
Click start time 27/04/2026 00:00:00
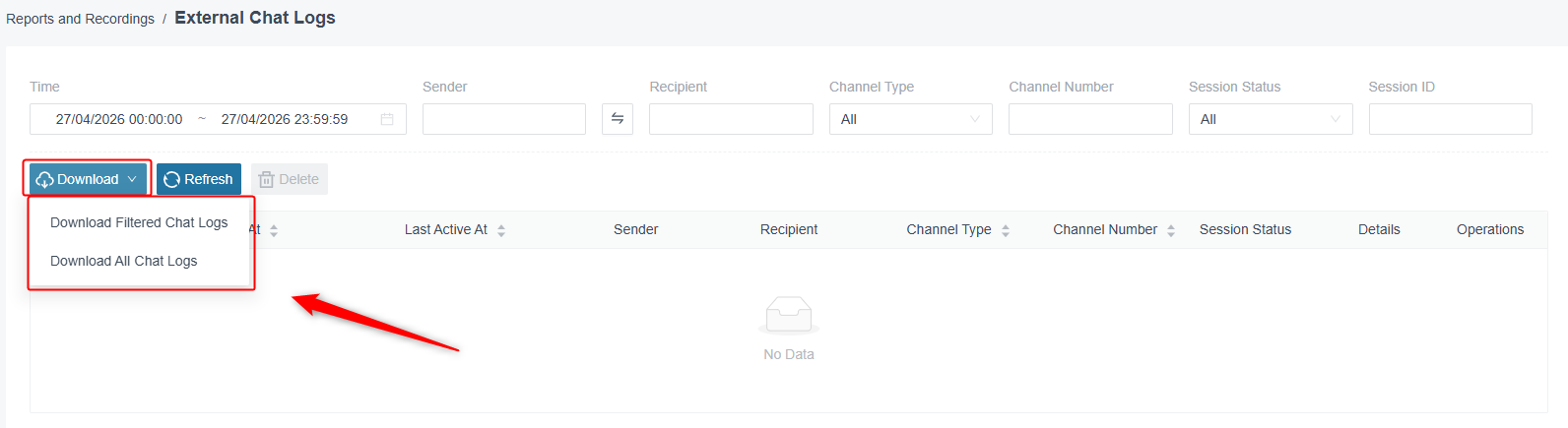pos(119,119)
